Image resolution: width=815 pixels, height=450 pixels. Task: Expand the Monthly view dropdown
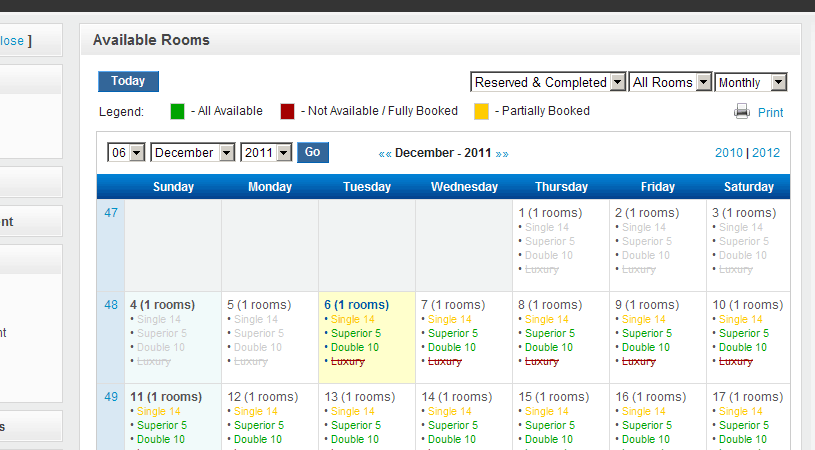pos(751,82)
